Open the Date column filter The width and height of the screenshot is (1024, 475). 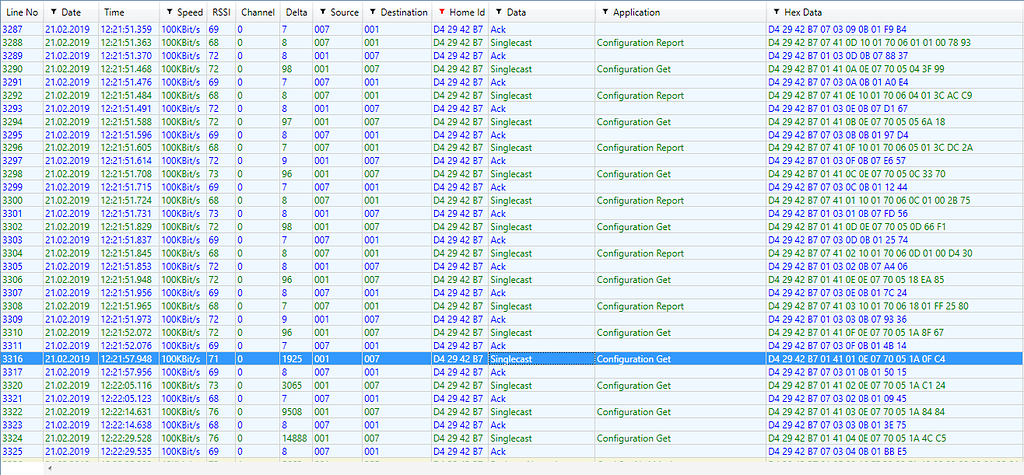[x=54, y=12]
